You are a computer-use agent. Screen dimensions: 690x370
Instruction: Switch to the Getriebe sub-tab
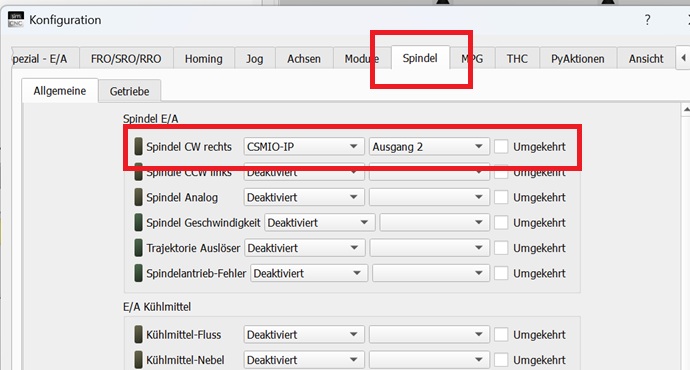(129, 91)
